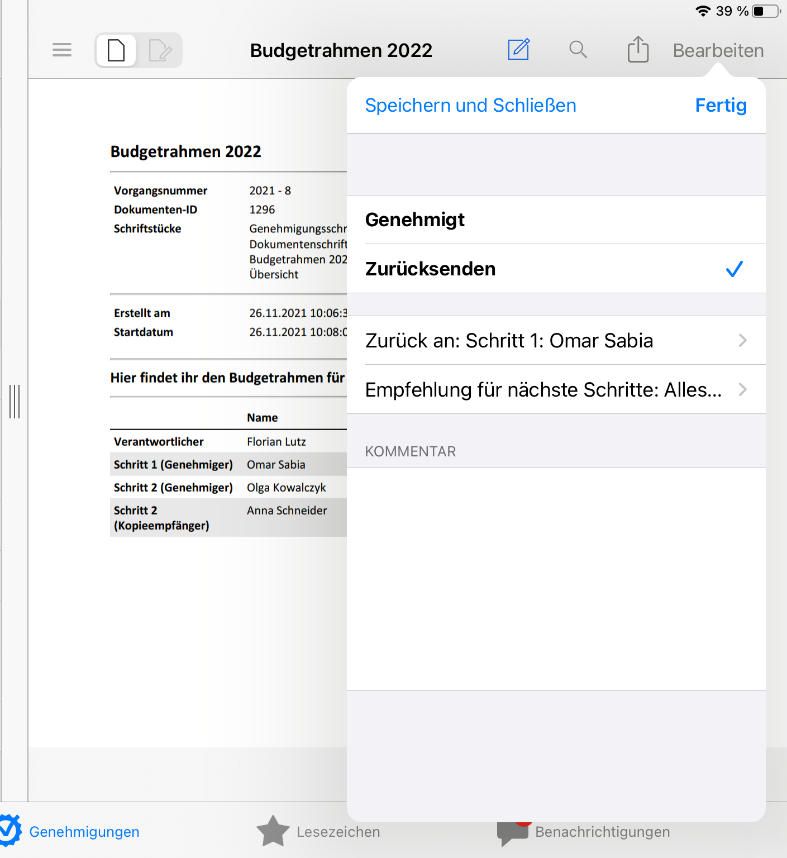The width and height of the screenshot is (787, 858).
Task: Open search with magnifying glass icon
Action: [x=578, y=50]
